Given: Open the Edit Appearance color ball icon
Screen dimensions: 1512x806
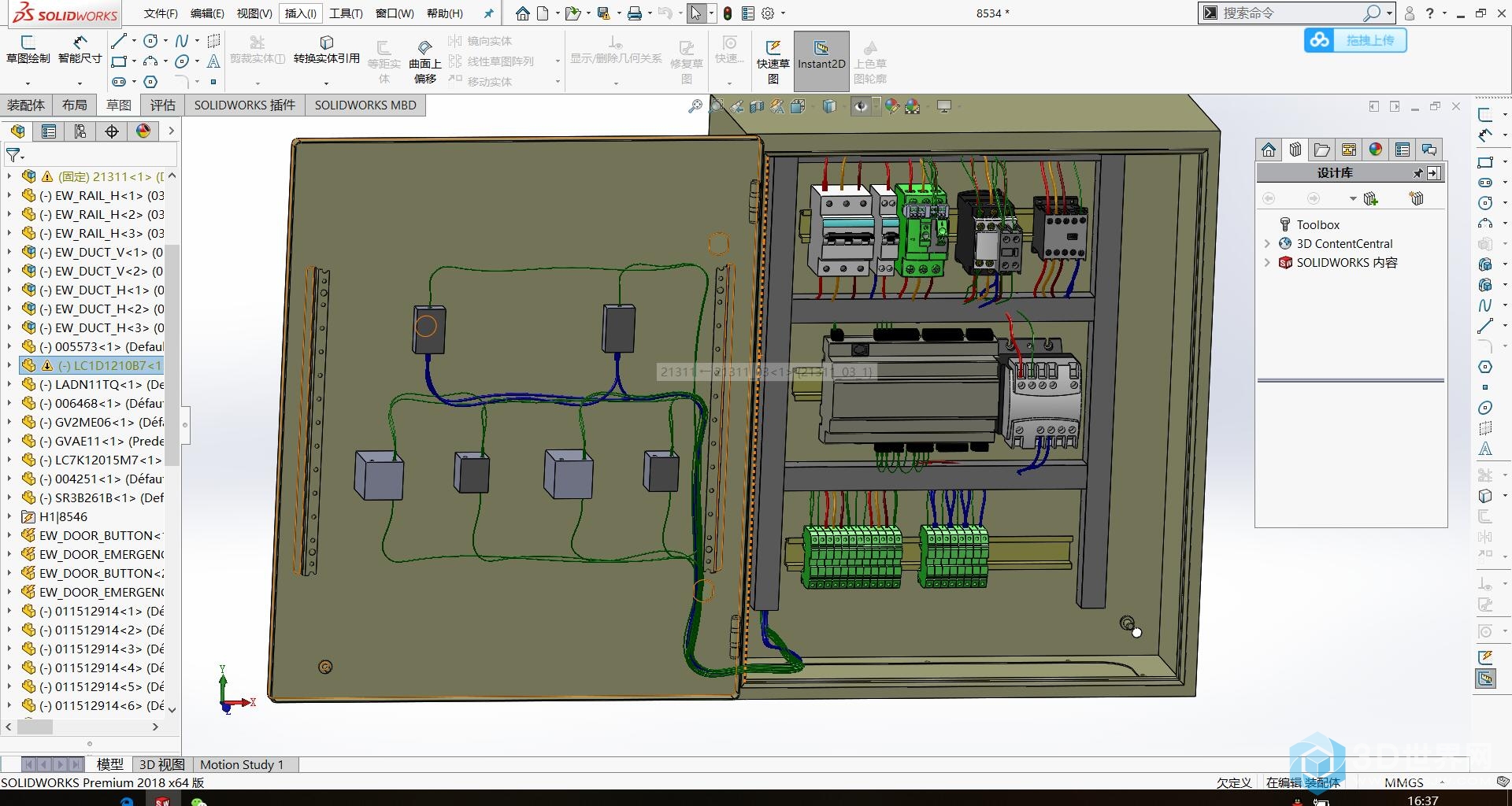Looking at the screenshot, I should click(891, 106).
